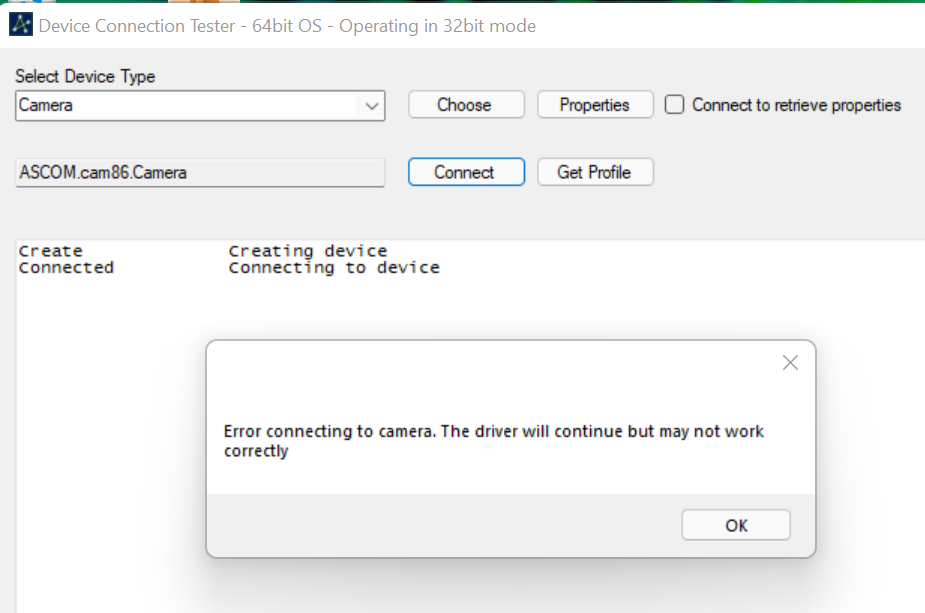
Task: Enable Connect to retrieve properties checkbox
Action: point(675,105)
